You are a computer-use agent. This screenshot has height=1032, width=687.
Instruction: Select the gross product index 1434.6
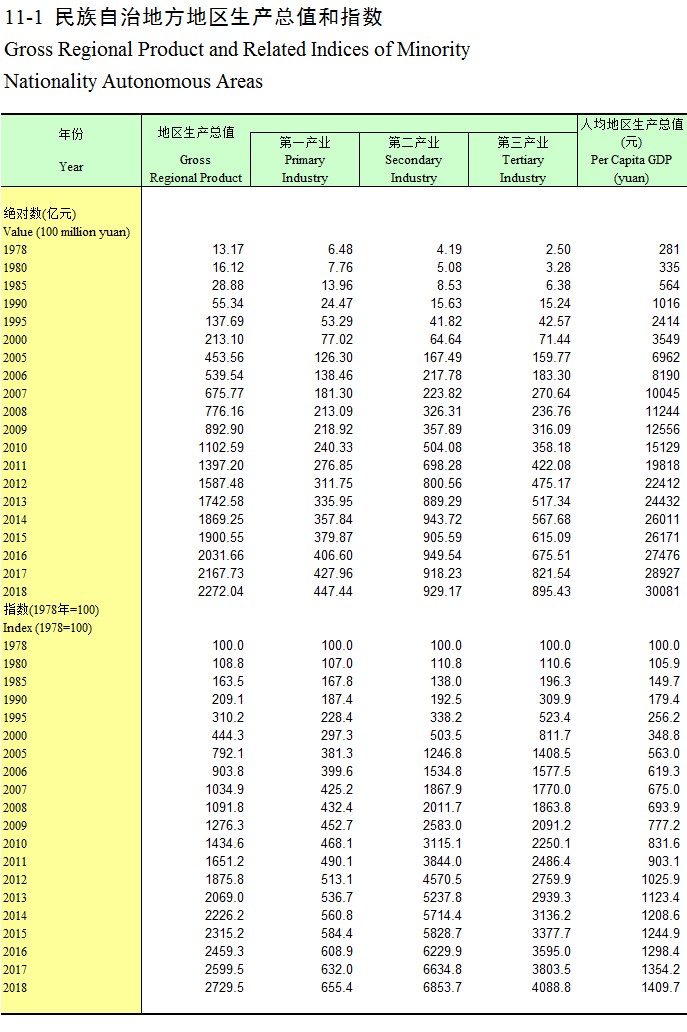(224, 843)
